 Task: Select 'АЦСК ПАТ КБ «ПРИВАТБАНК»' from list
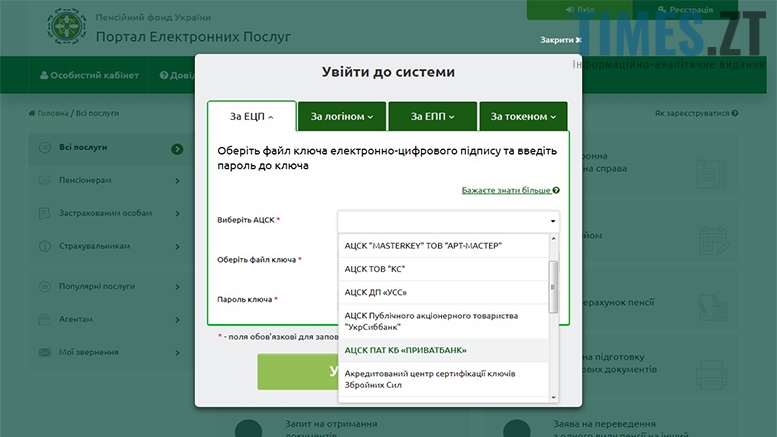tap(405, 350)
